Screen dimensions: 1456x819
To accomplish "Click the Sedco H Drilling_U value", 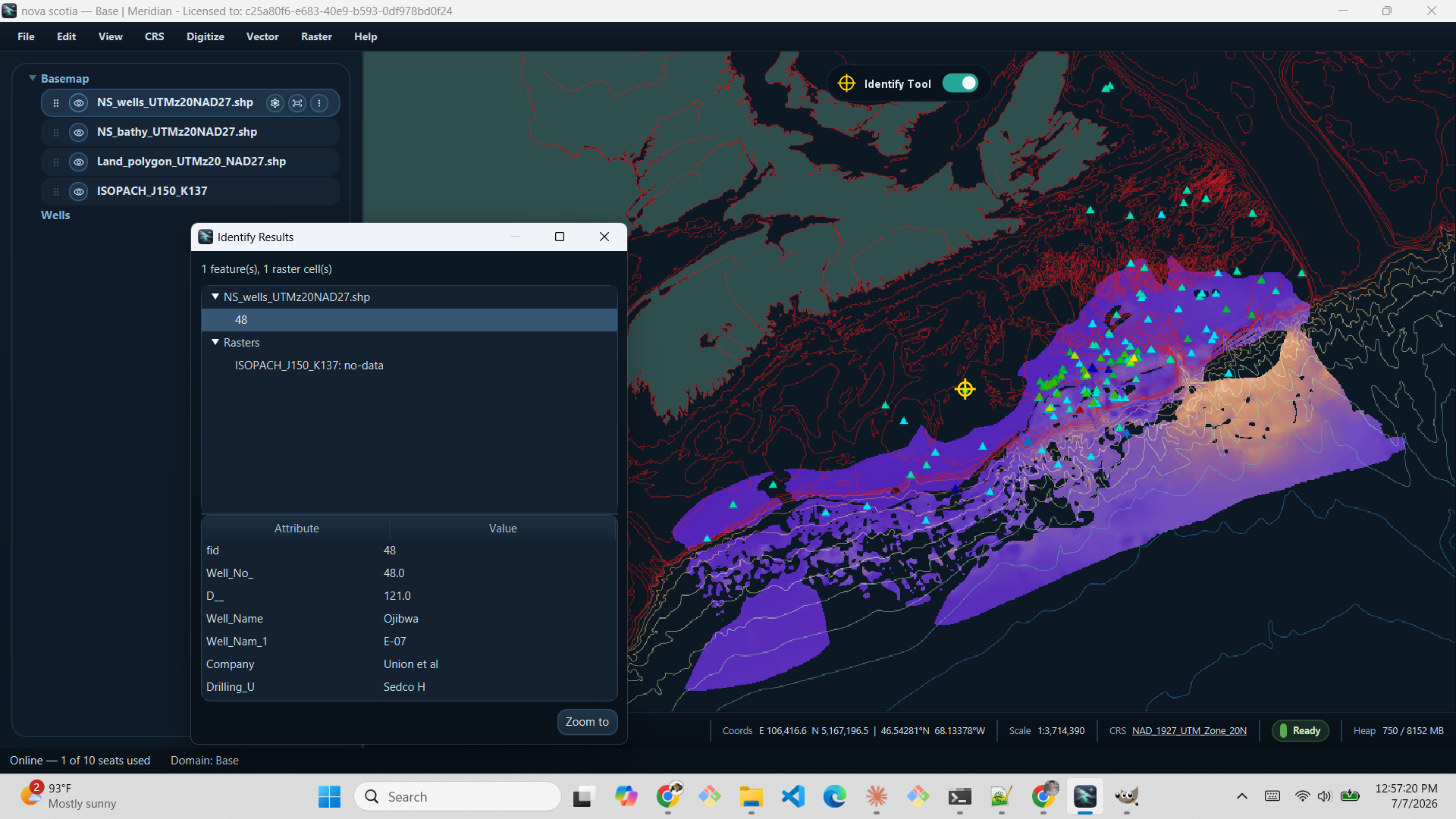I will coord(404,687).
